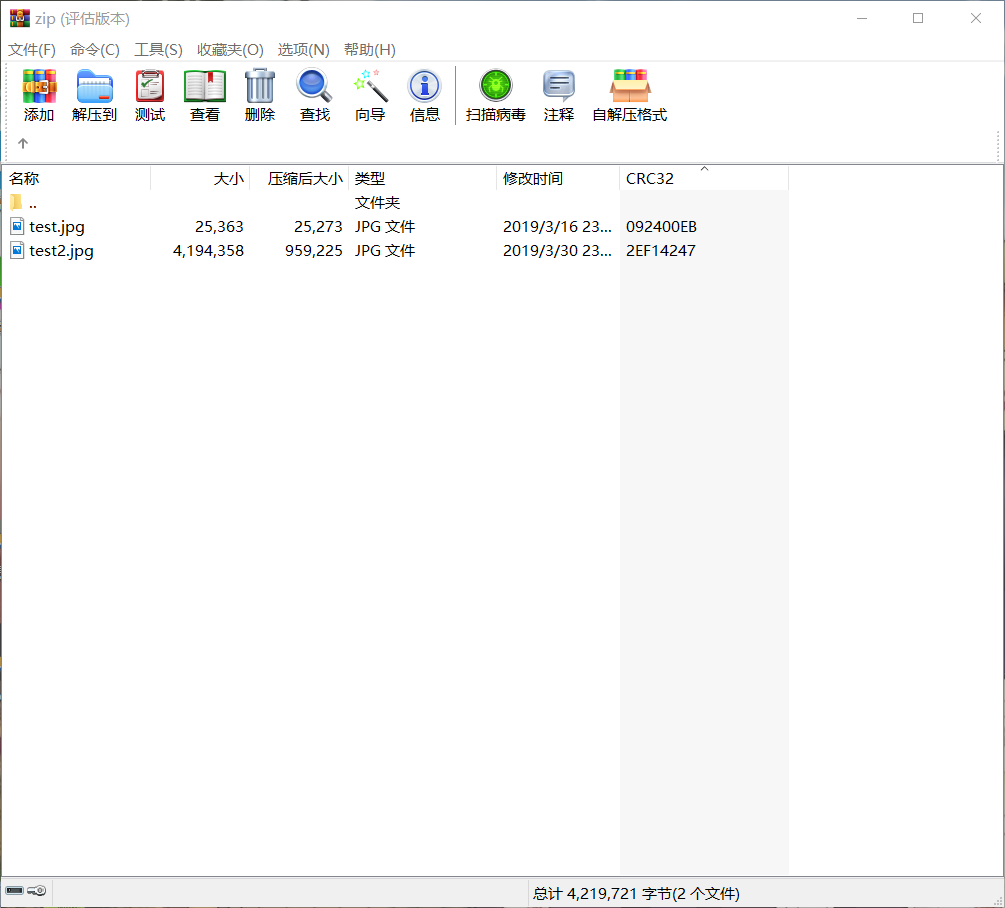The width and height of the screenshot is (1005, 908).
Task: Click the Extract To (解压到) icon
Action: point(94,86)
